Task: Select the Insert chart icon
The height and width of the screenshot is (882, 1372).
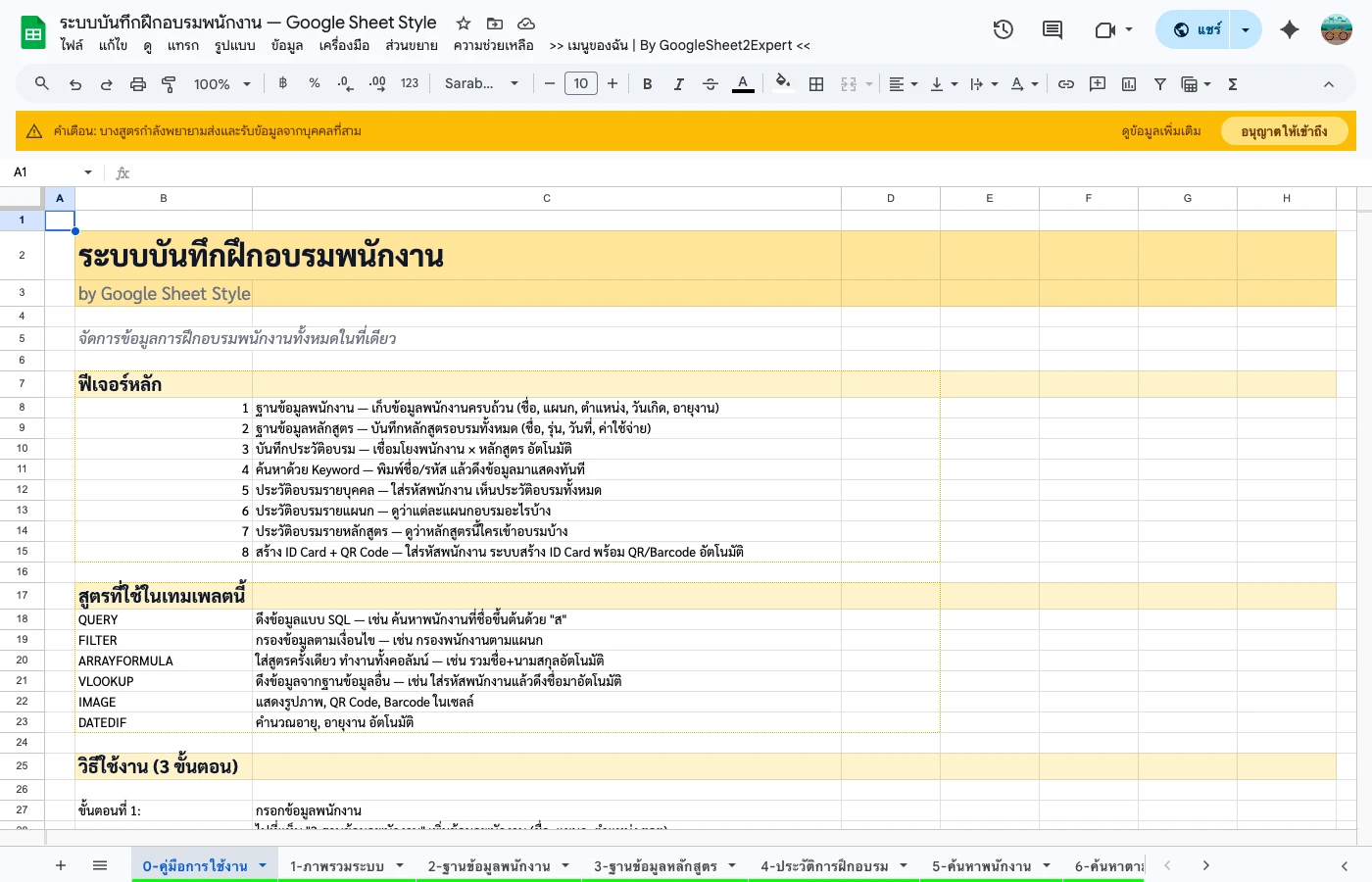Action: 1128,83
